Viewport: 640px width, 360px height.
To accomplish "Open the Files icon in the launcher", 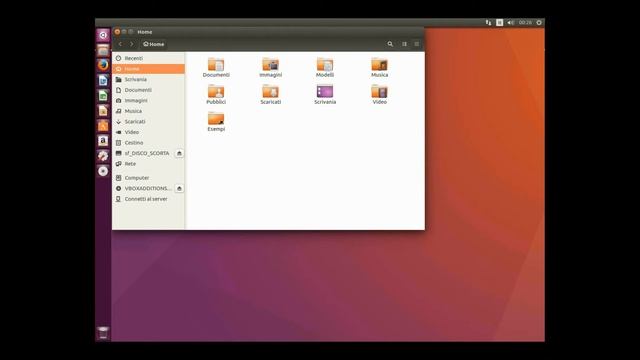I will pos(103,50).
